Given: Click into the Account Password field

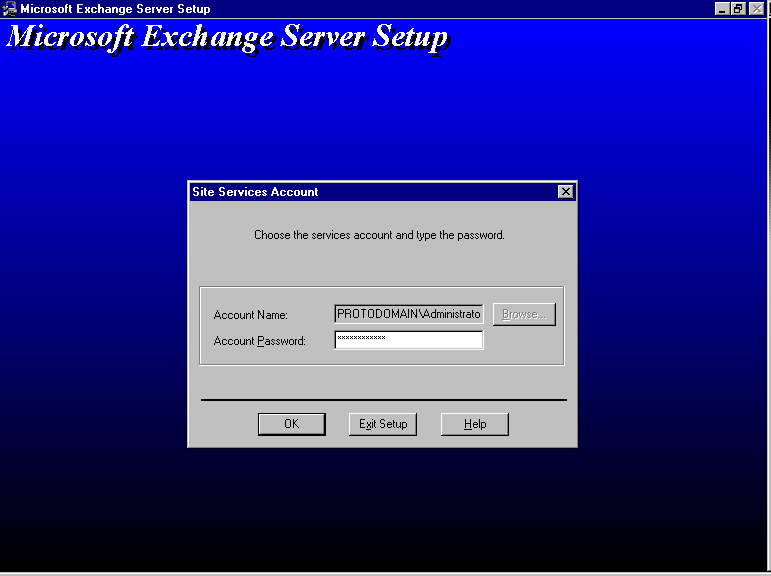Looking at the screenshot, I should click(x=409, y=340).
